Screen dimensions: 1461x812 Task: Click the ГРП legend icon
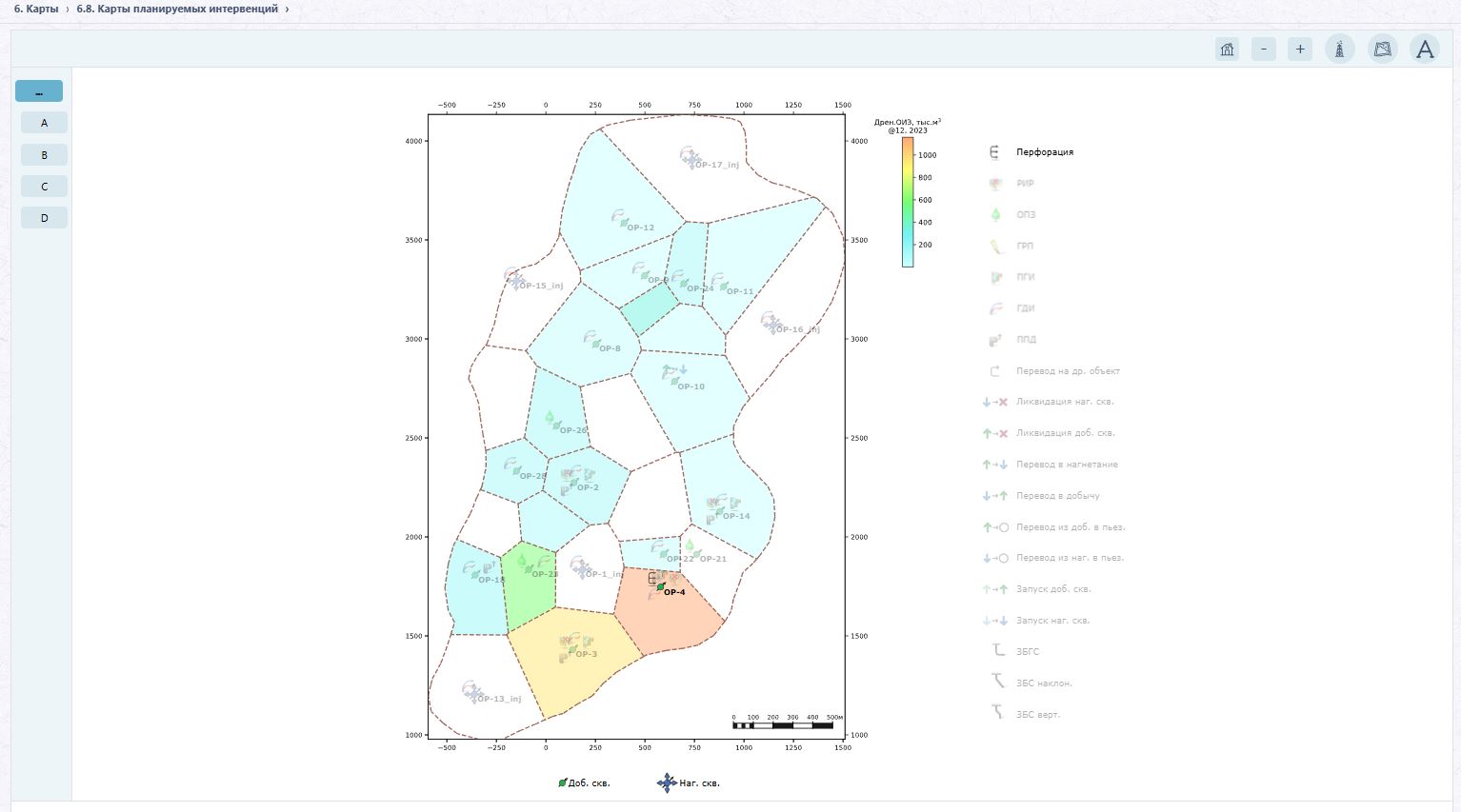tap(996, 246)
